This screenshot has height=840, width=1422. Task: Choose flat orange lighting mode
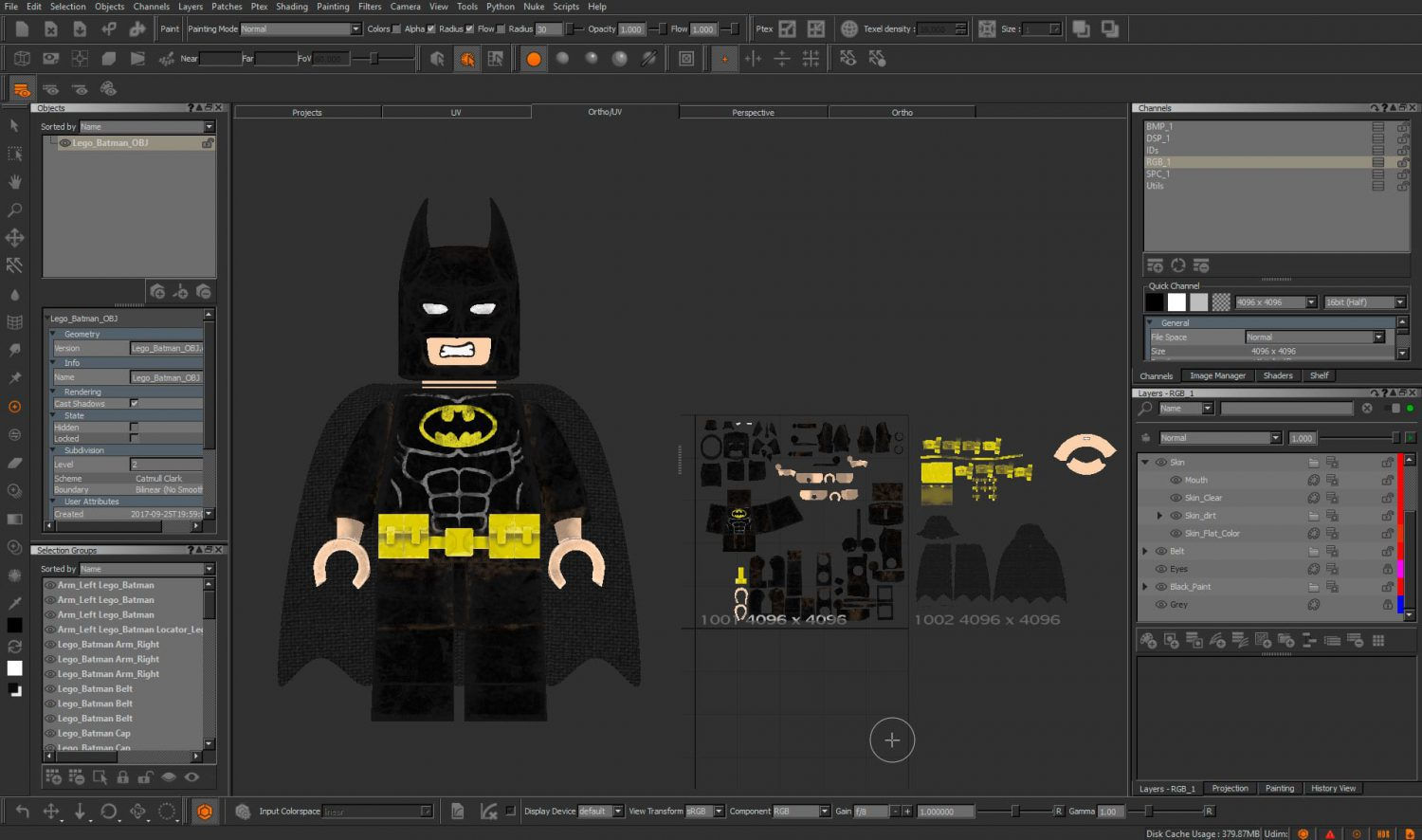[534, 59]
